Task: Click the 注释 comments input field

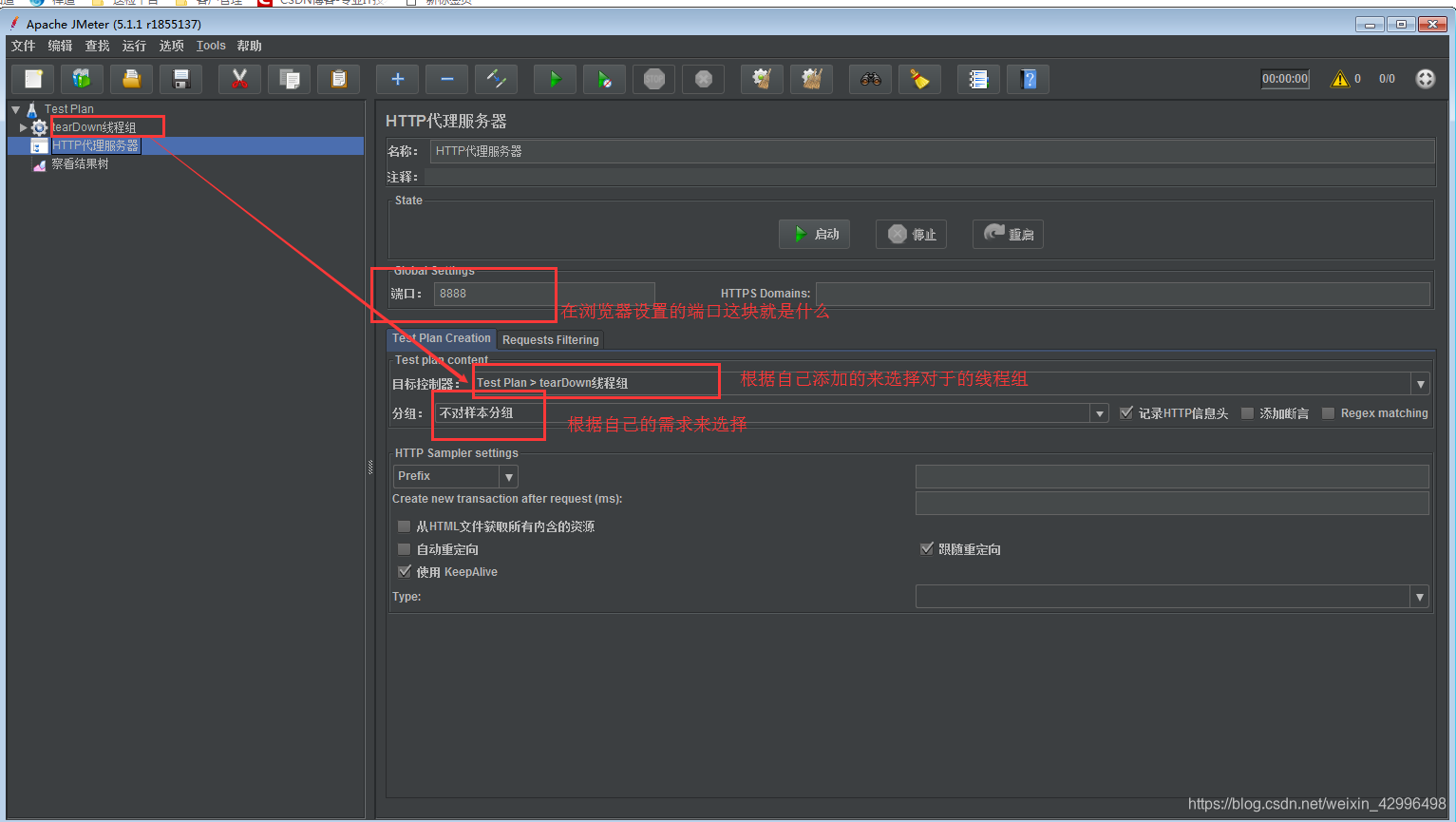Action: pos(929,177)
